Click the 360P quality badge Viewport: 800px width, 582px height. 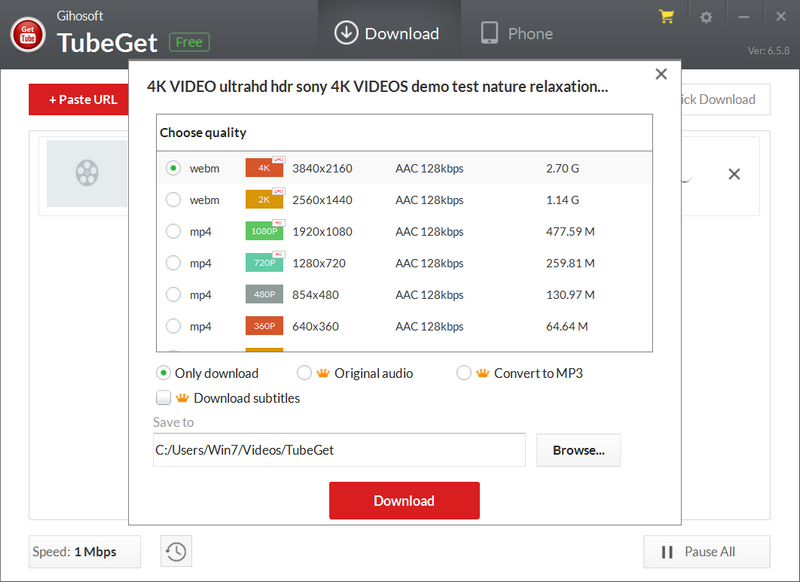point(264,326)
